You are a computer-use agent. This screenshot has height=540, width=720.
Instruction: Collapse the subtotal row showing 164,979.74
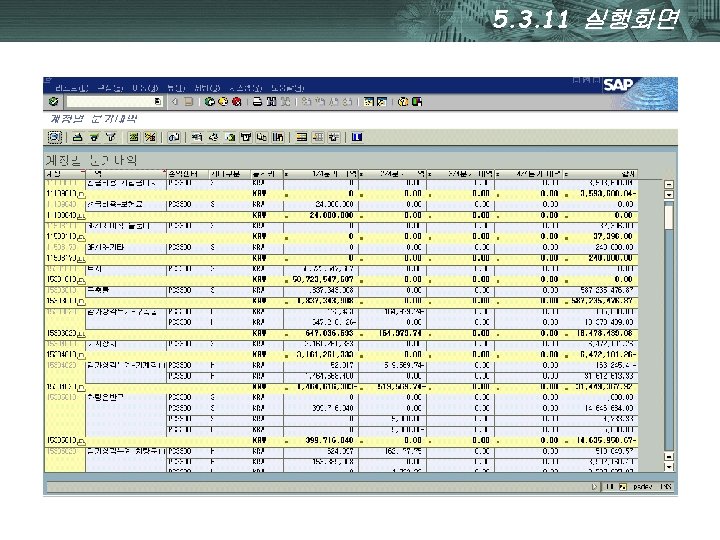pos(82,335)
